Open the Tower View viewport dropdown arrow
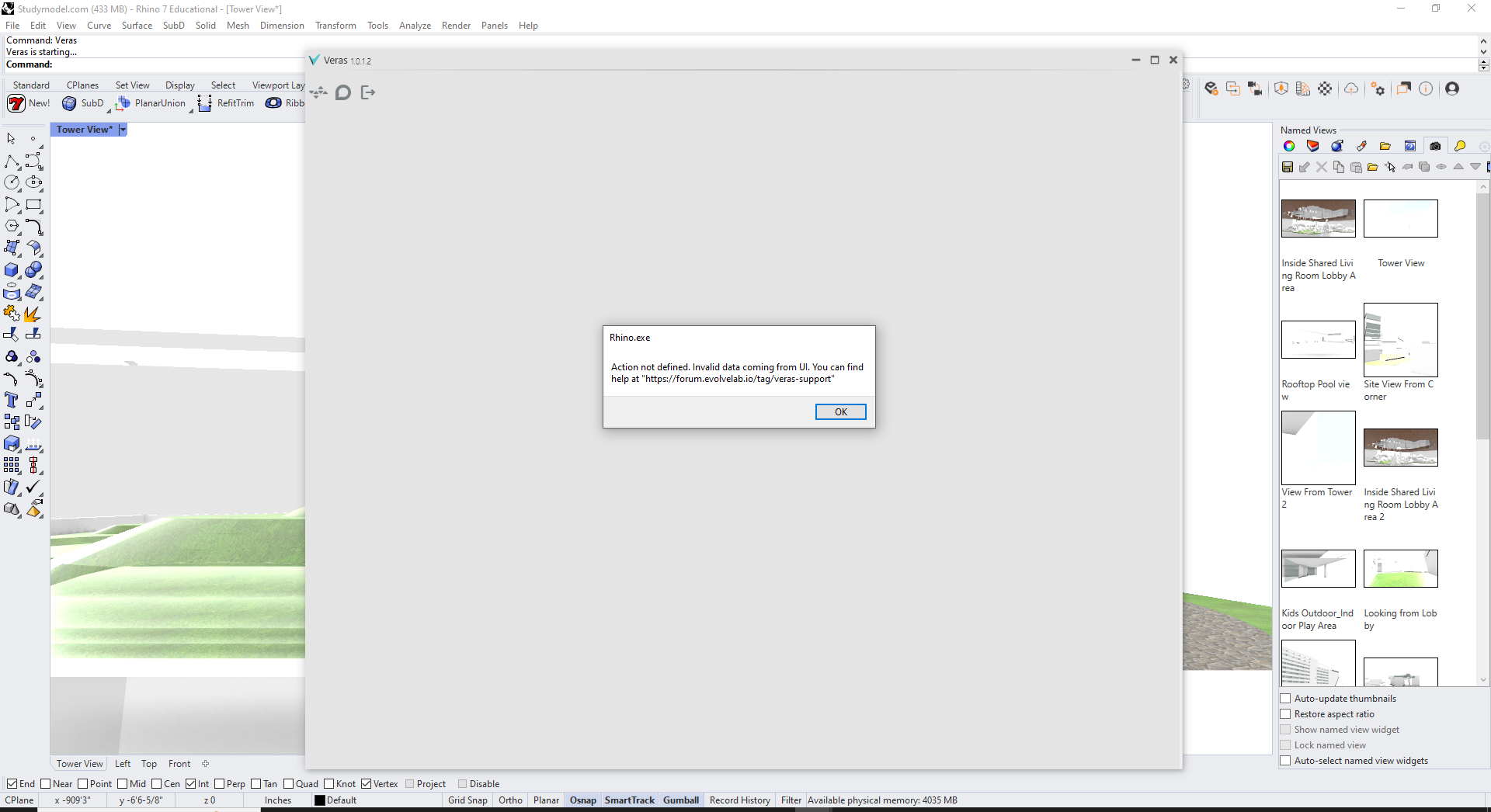 (123, 130)
